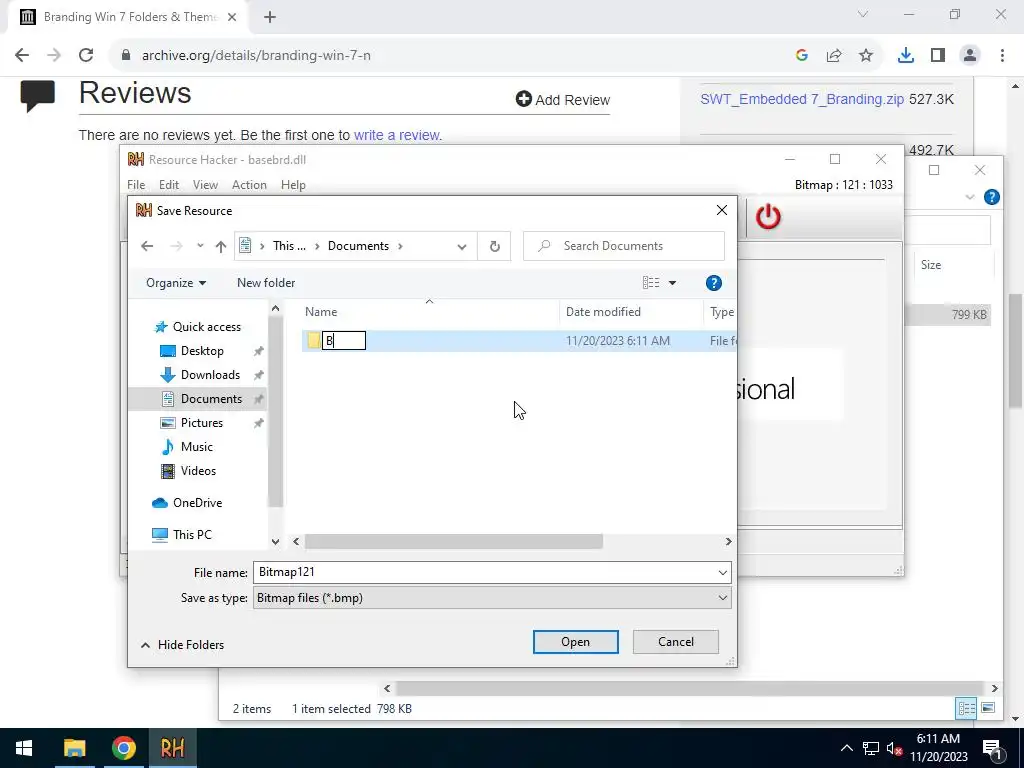
Task: Open Chrome Downloads icon
Action: 906,56
